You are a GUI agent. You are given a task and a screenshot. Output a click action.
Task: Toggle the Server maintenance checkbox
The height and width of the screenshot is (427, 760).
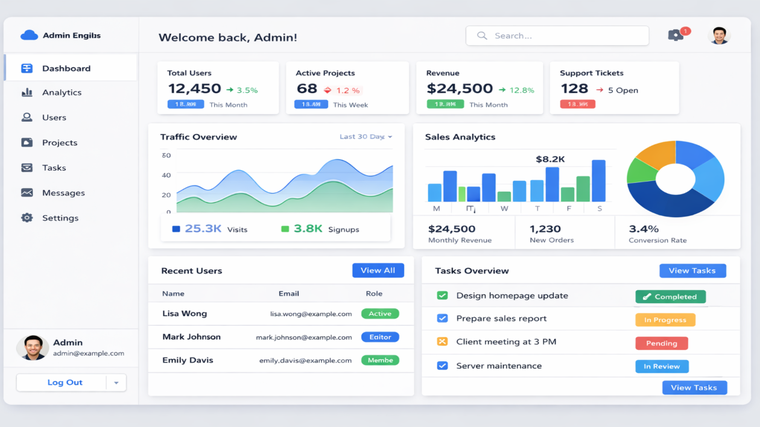[x=442, y=366]
